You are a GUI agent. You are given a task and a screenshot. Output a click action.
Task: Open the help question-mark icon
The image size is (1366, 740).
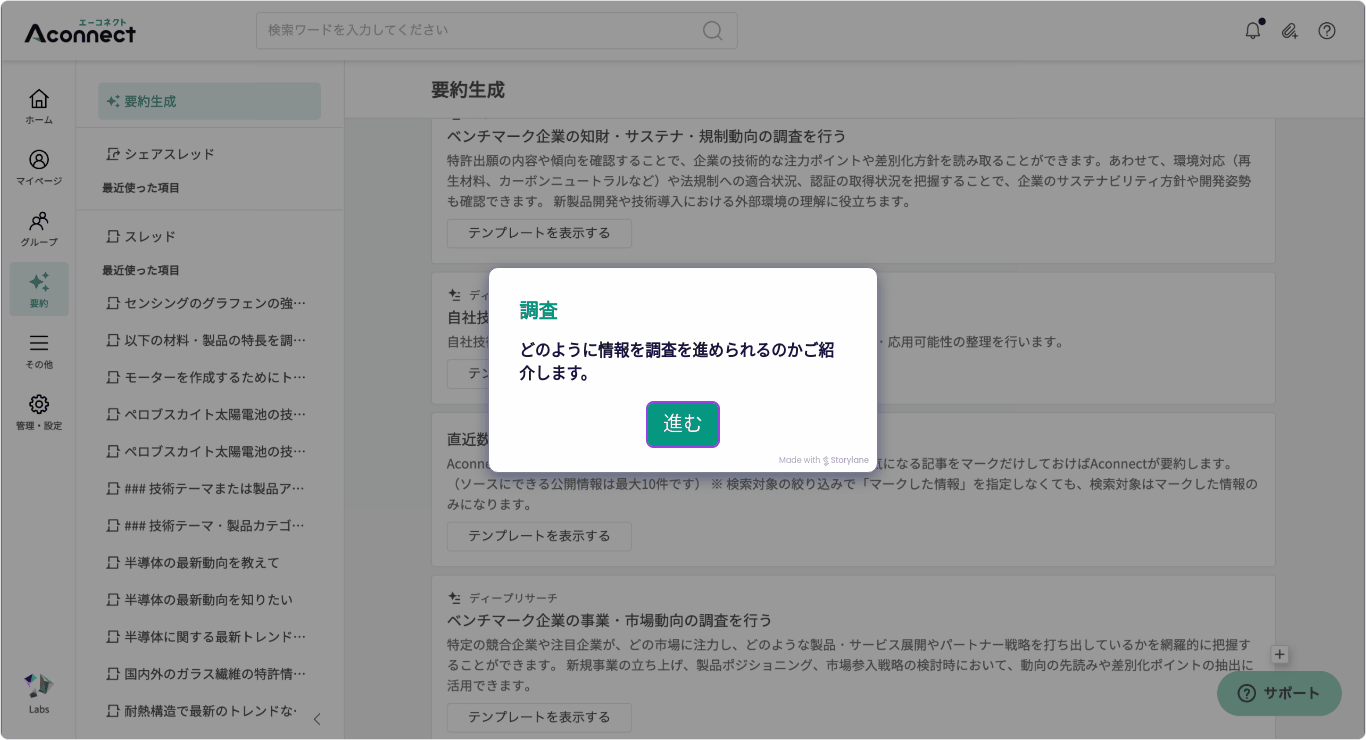(1327, 31)
